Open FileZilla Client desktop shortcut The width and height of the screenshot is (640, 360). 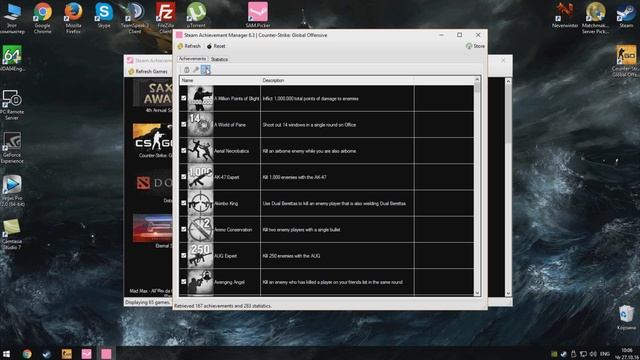click(165, 17)
